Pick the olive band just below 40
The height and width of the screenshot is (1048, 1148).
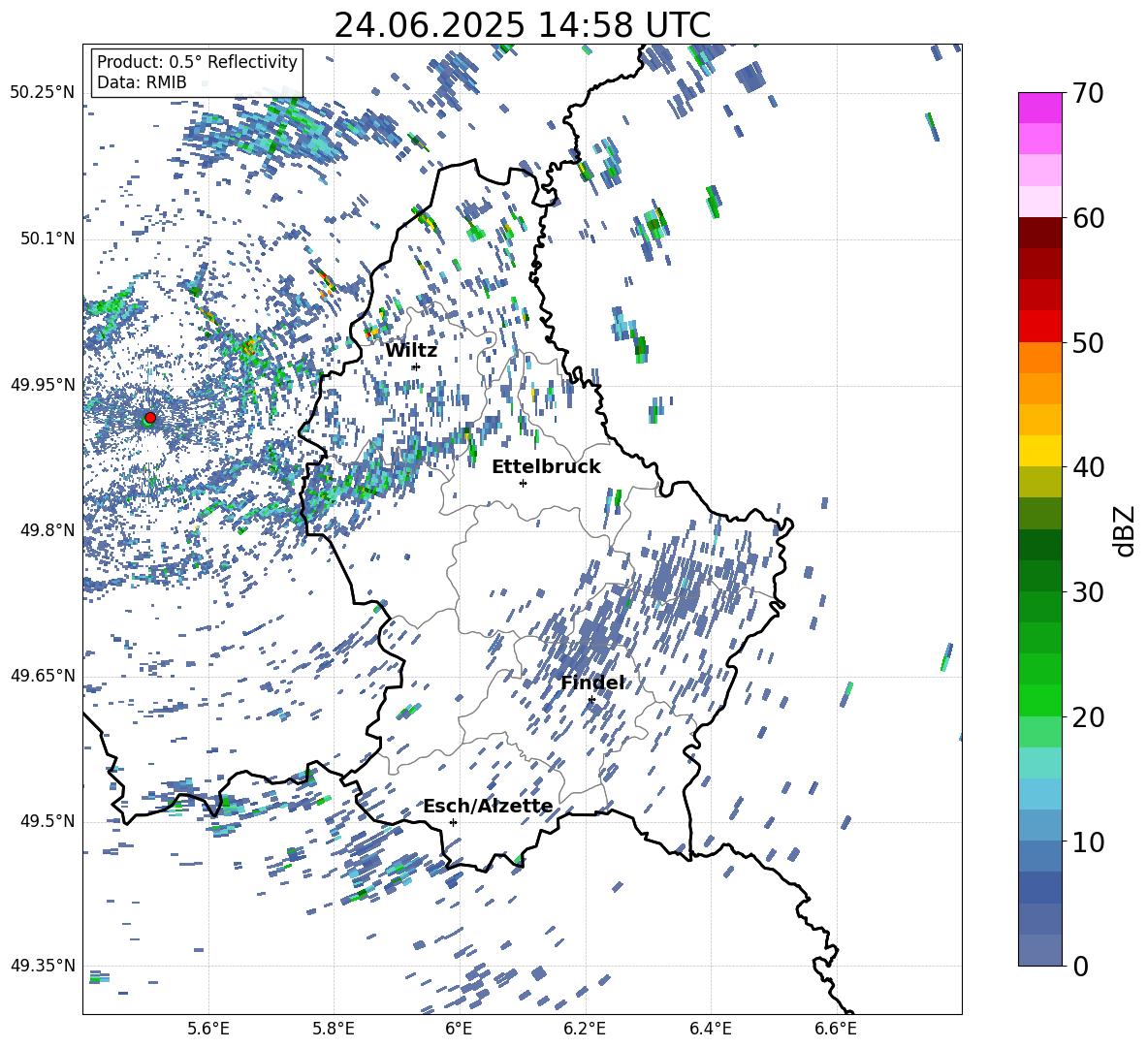tap(1040, 482)
